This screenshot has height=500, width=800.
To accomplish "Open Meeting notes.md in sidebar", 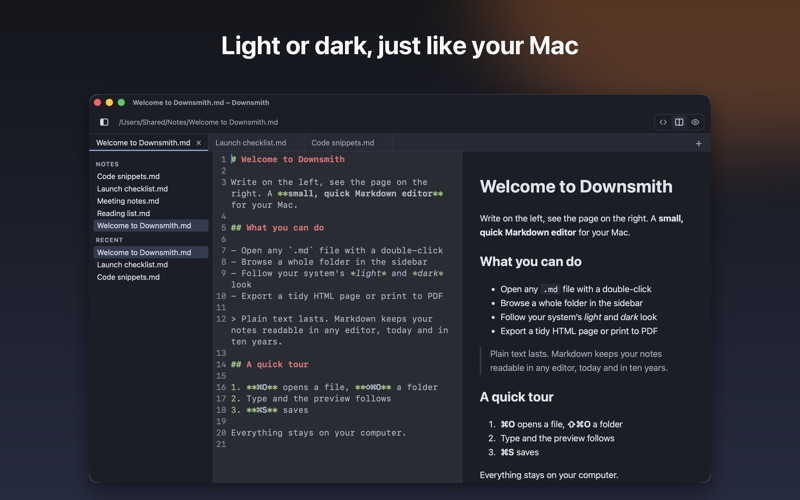I will pos(151,201).
